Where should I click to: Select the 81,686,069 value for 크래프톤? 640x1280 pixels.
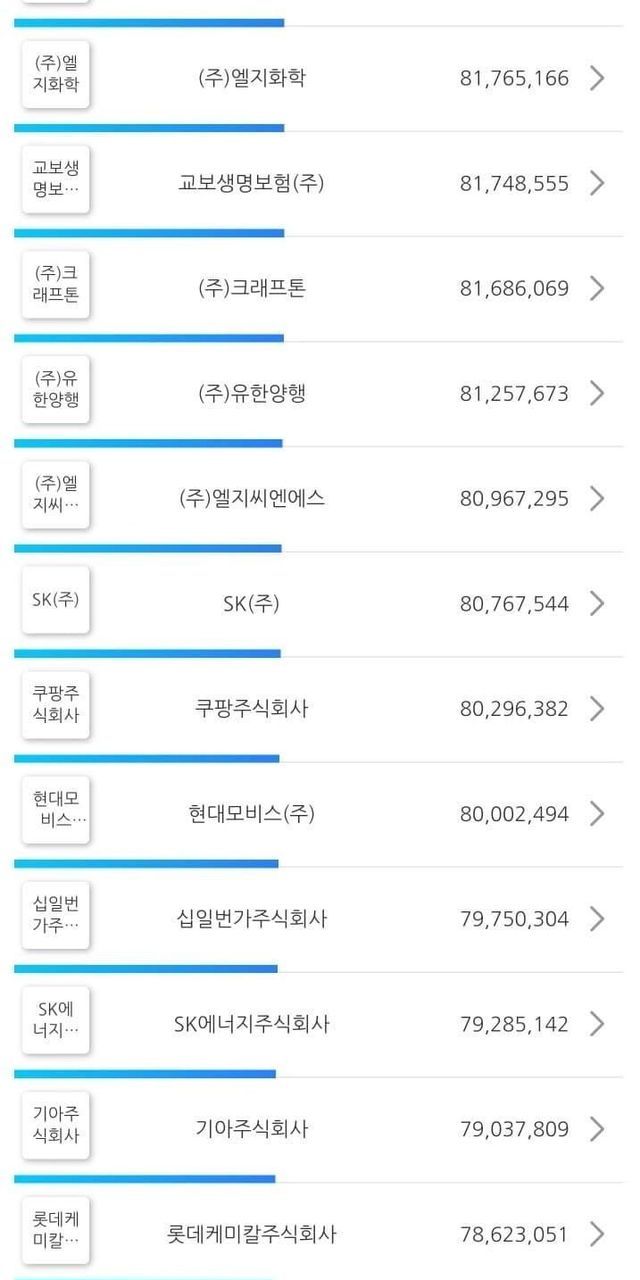514,288
